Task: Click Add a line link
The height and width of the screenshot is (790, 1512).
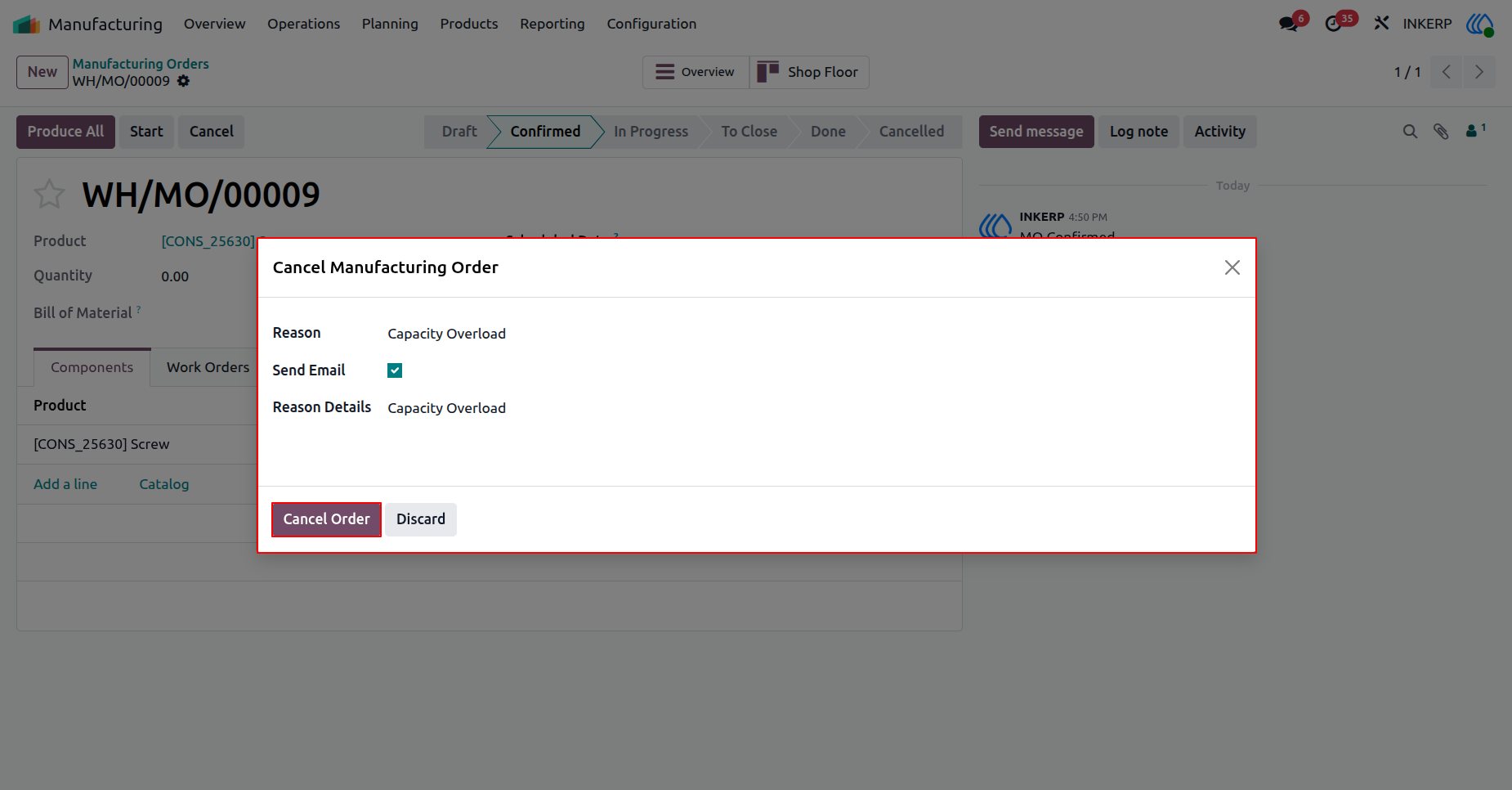Action: 65,484
